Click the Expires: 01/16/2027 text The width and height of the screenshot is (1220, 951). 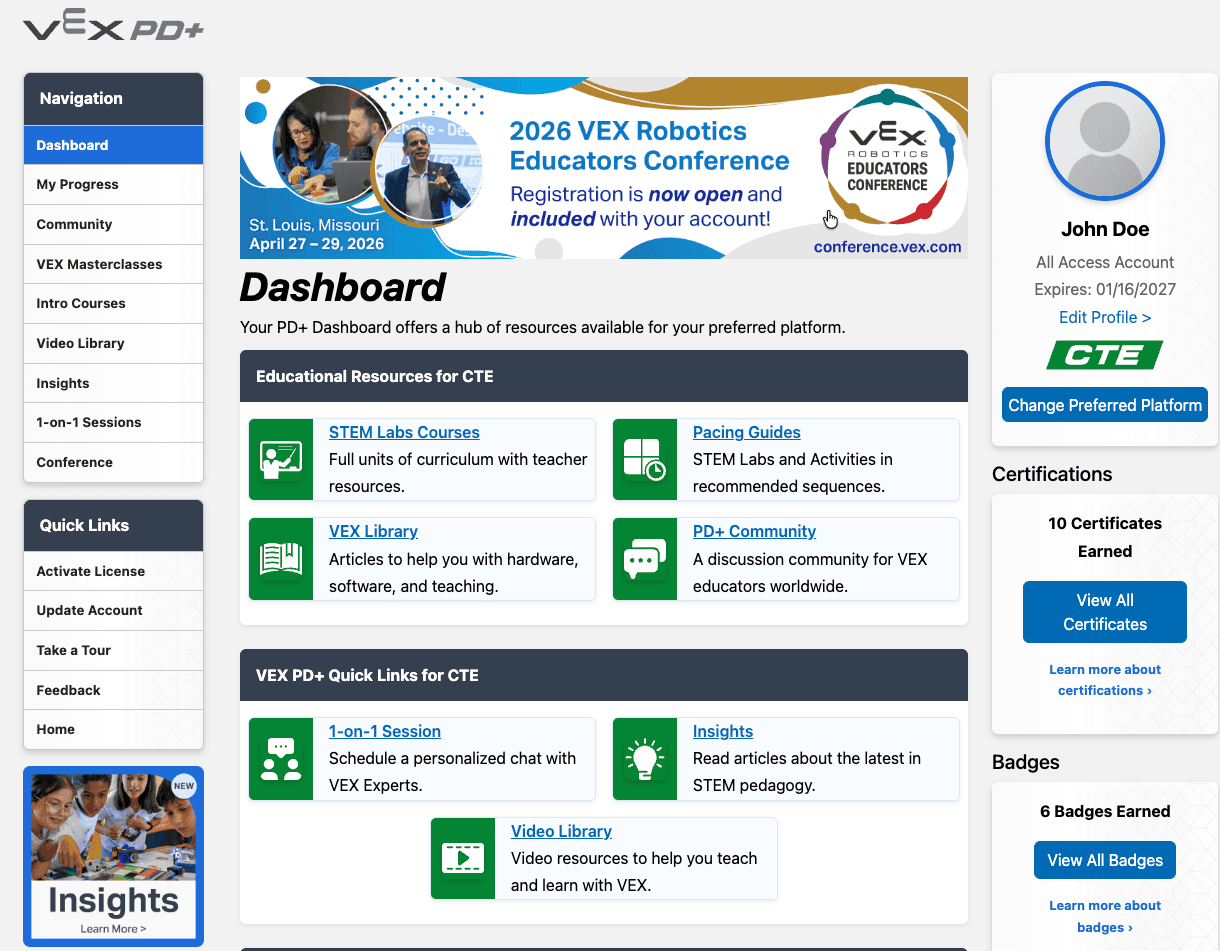tap(1105, 290)
